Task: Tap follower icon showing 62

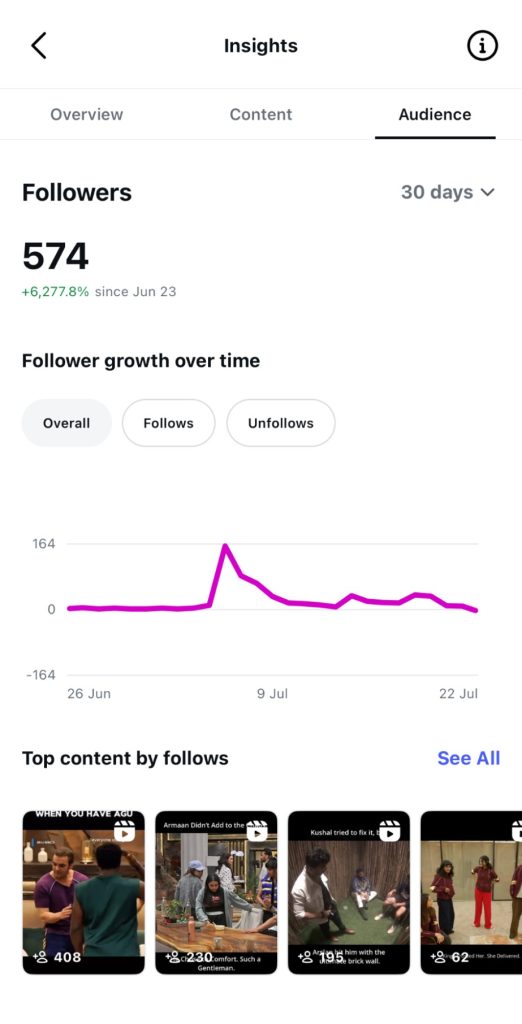Action: [438, 957]
